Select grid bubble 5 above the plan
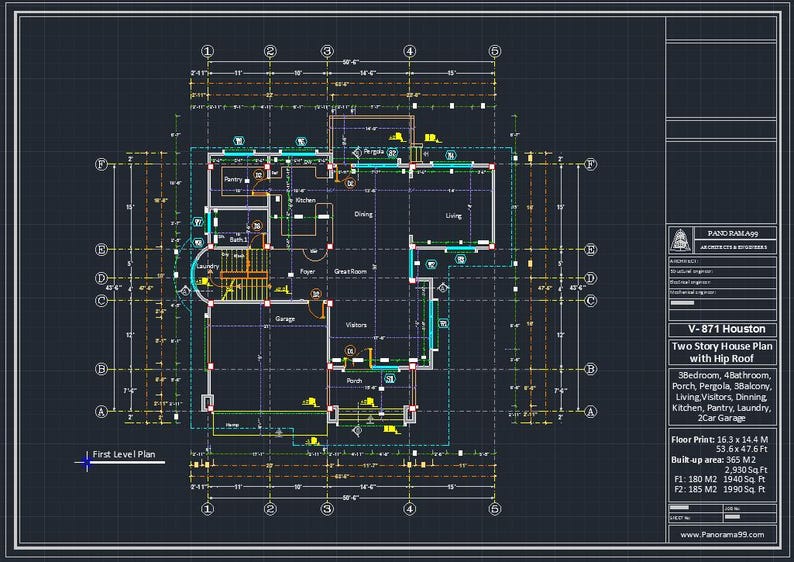Viewport: 794px width, 562px height. 495,51
